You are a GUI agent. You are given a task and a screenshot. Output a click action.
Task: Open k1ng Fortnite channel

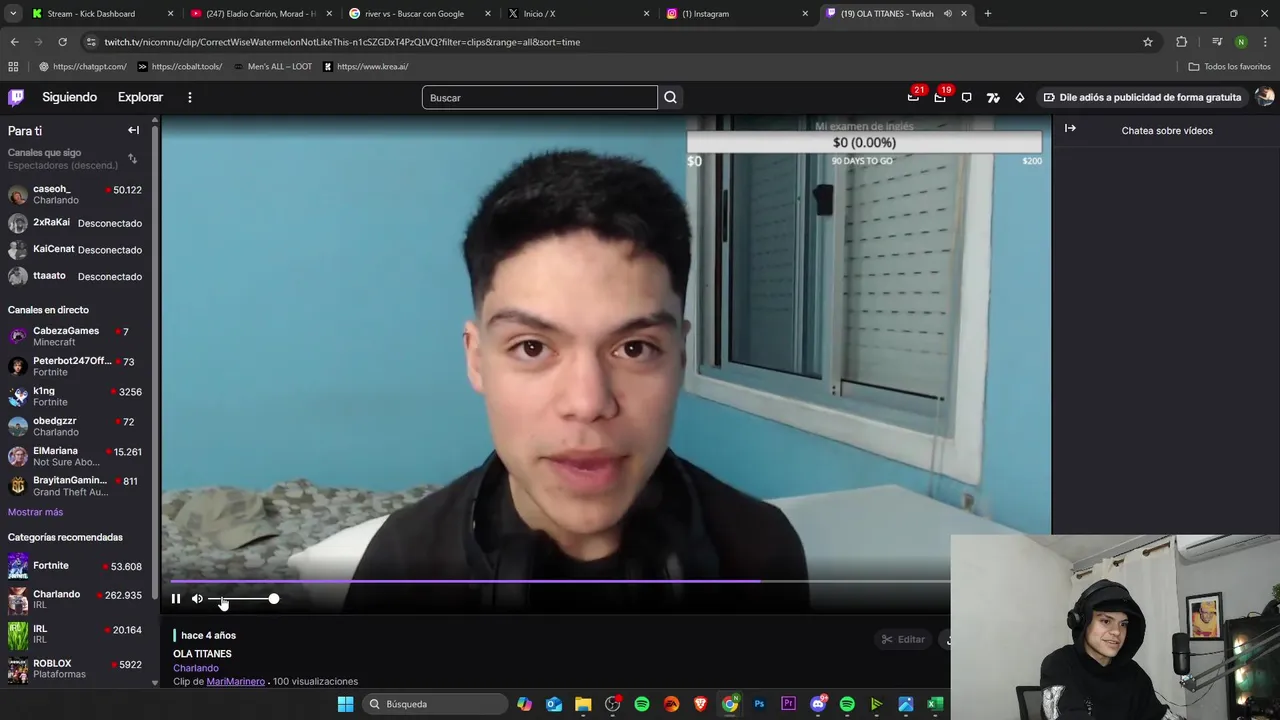coord(75,396)
